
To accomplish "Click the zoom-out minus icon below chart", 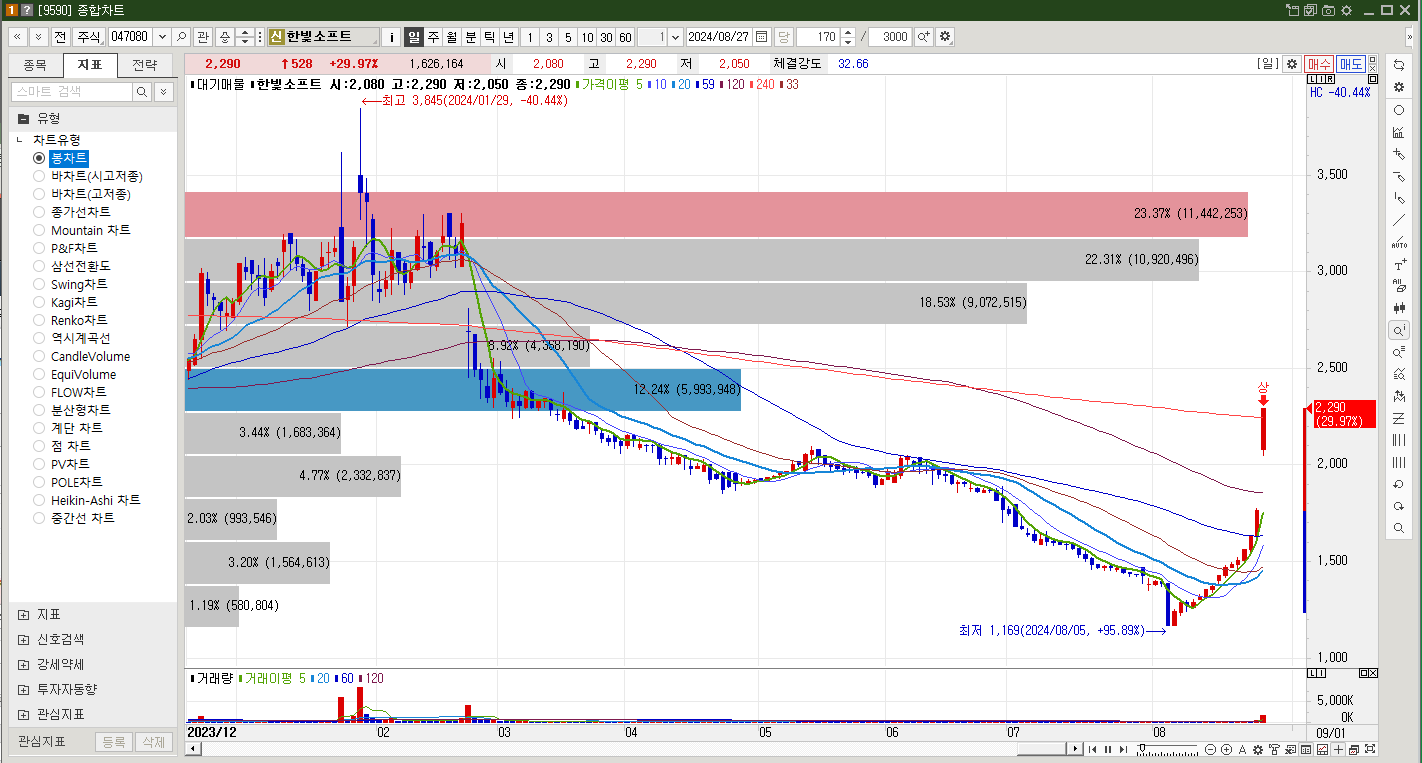I will (1210, 749).
